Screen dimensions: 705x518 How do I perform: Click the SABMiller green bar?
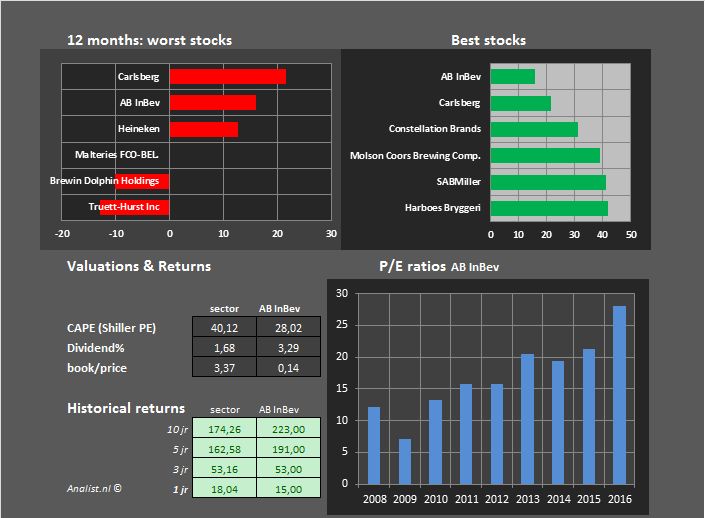coord(548,182)
